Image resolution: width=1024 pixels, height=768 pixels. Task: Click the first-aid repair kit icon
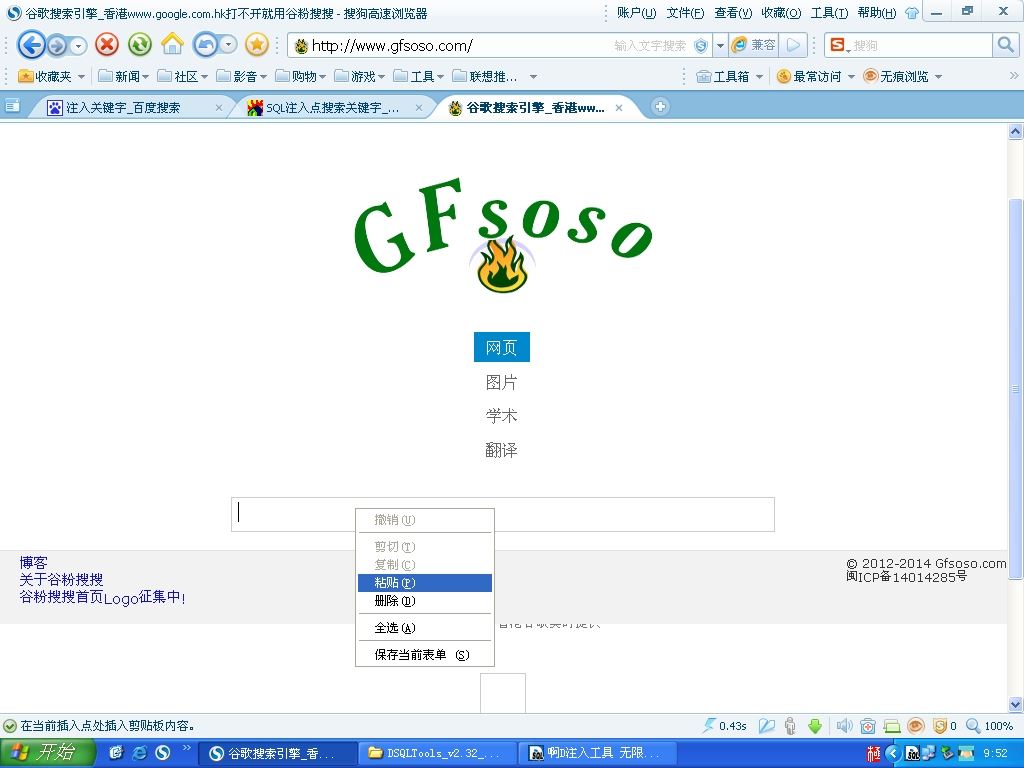click(x=867, y=726)
